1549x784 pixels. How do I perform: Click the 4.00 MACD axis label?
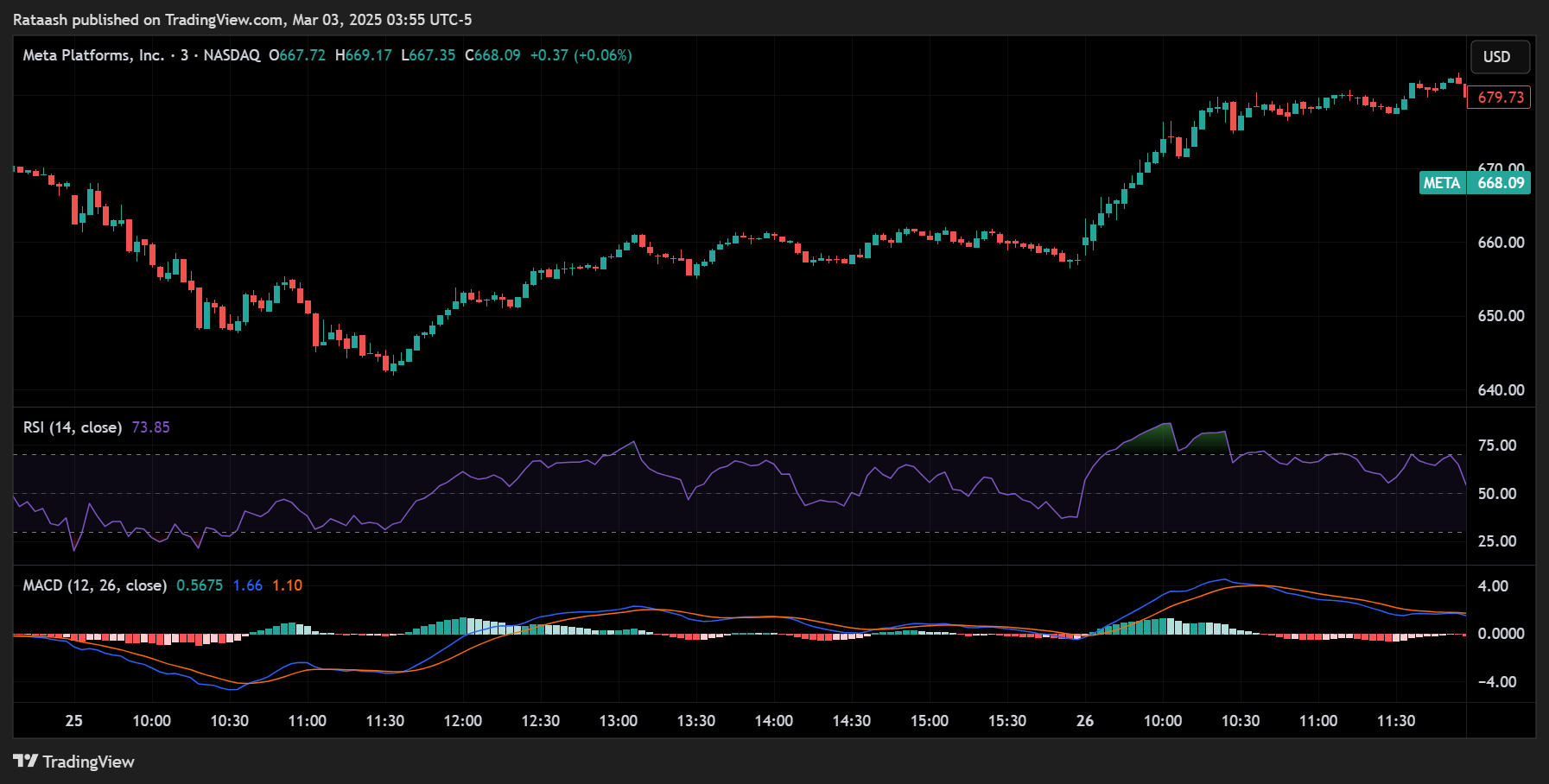click(1493, 586)
